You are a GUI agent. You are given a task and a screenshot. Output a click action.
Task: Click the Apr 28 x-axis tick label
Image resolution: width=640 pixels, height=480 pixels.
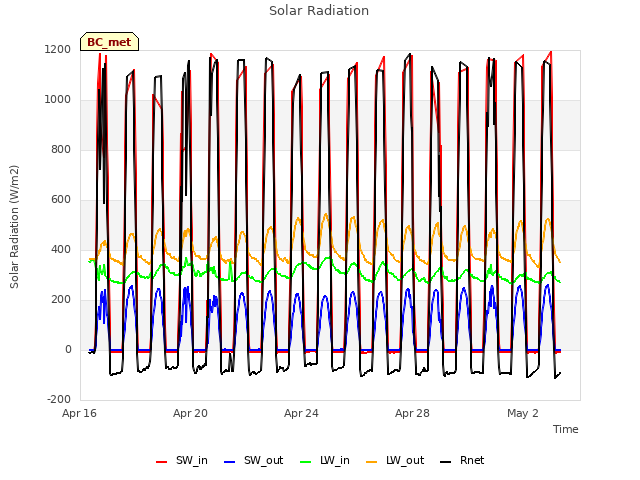coord(412,413)
